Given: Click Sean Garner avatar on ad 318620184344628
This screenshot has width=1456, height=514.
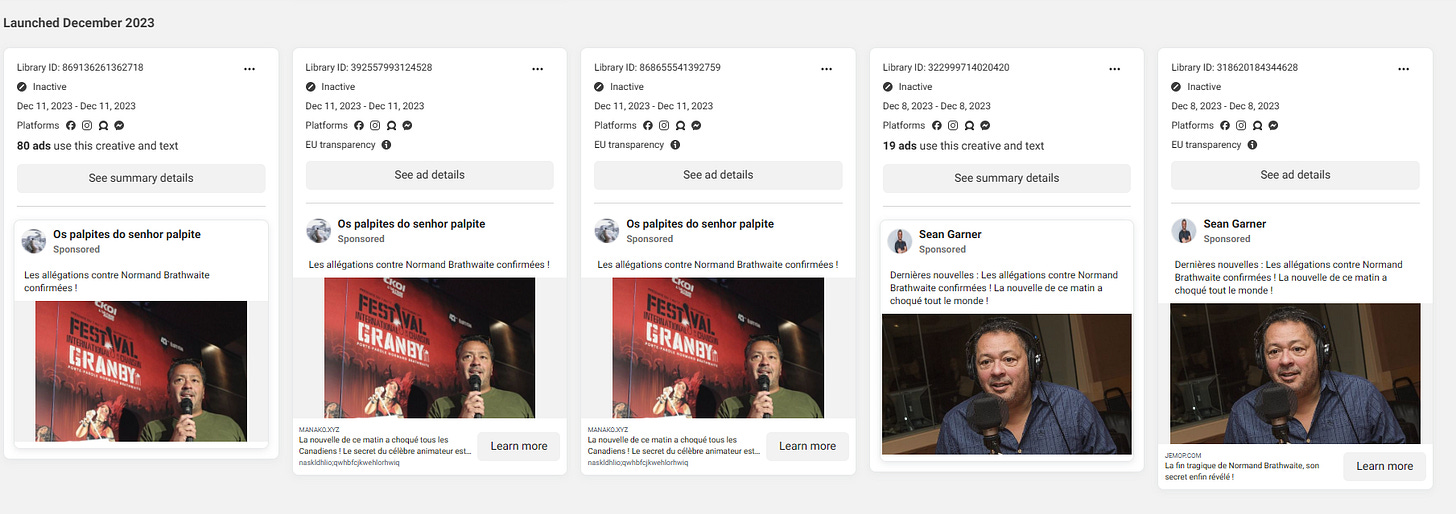Looking at the screenshot, I should [x=1184, y=231].
